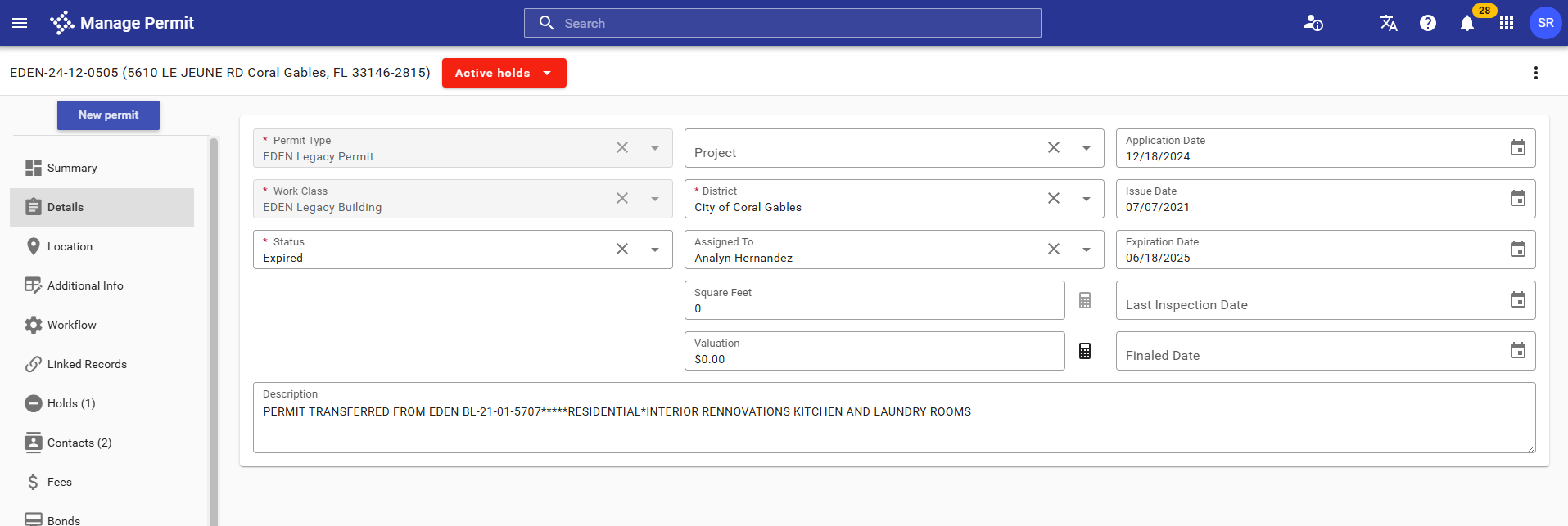Open the Issue Date calendar picker
The height and width of the screenshot is (526, 1568).
[x=1517, y=199]
